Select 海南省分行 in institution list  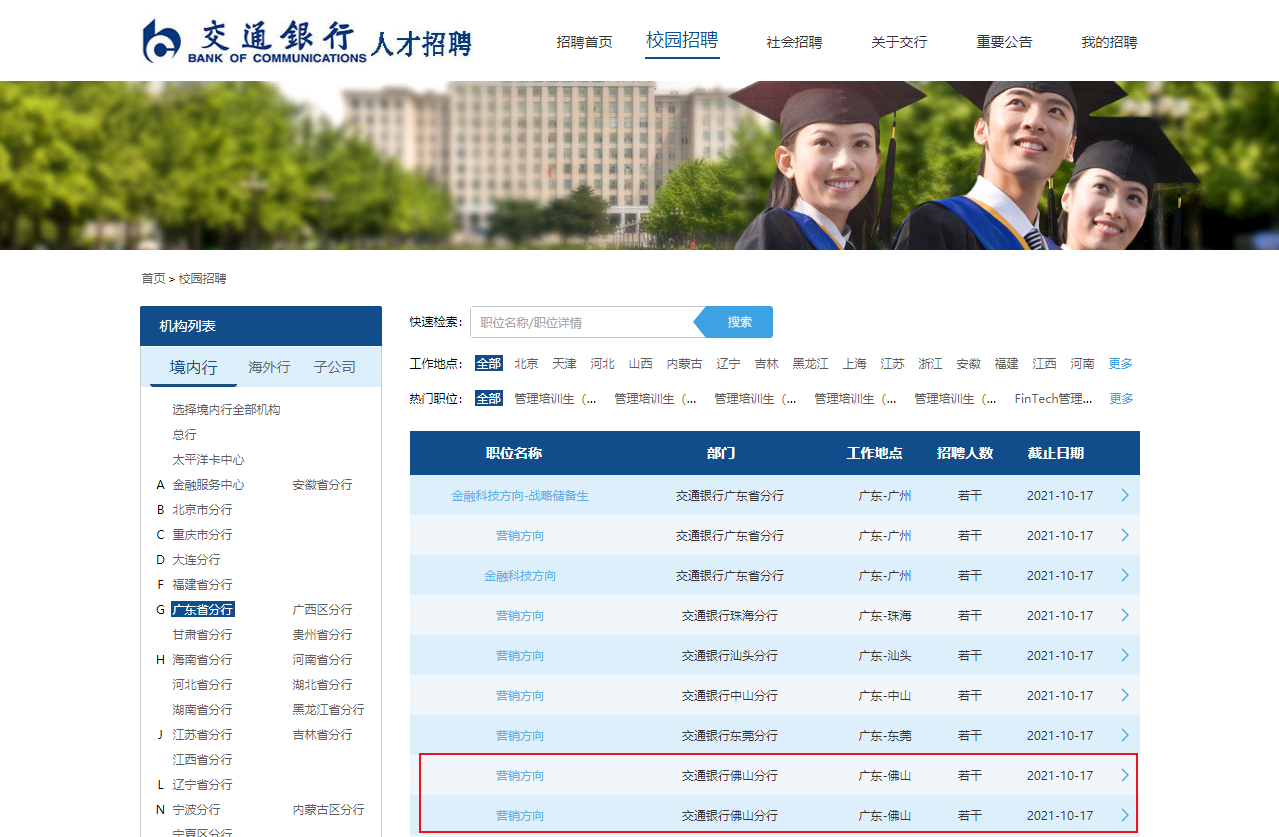click(x=202, y=659)
